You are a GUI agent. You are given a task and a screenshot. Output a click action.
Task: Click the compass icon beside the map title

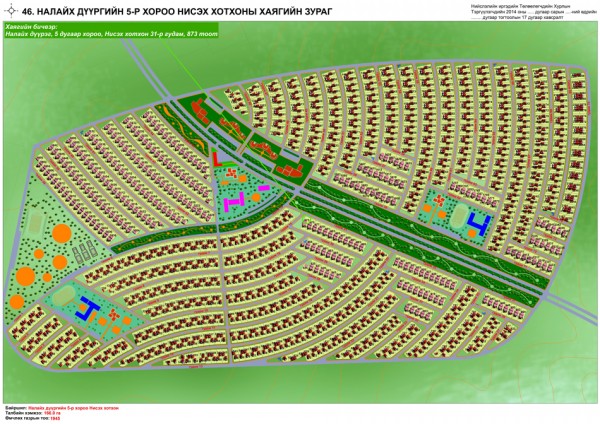(x=12, y=12)
